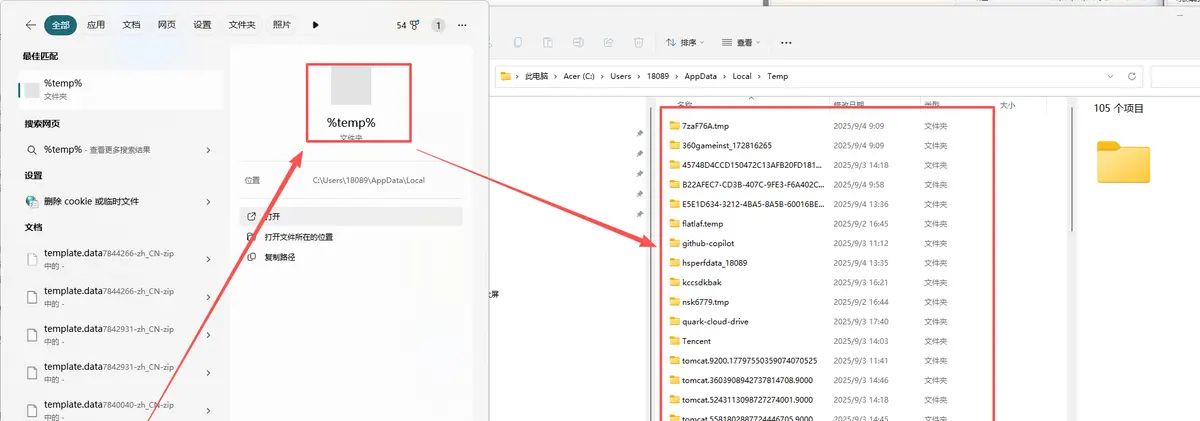Navigate to Acer (C:) breadcrumb
Image resolution: width=1200 pixels, height=421 pixels.
point(580,76)
